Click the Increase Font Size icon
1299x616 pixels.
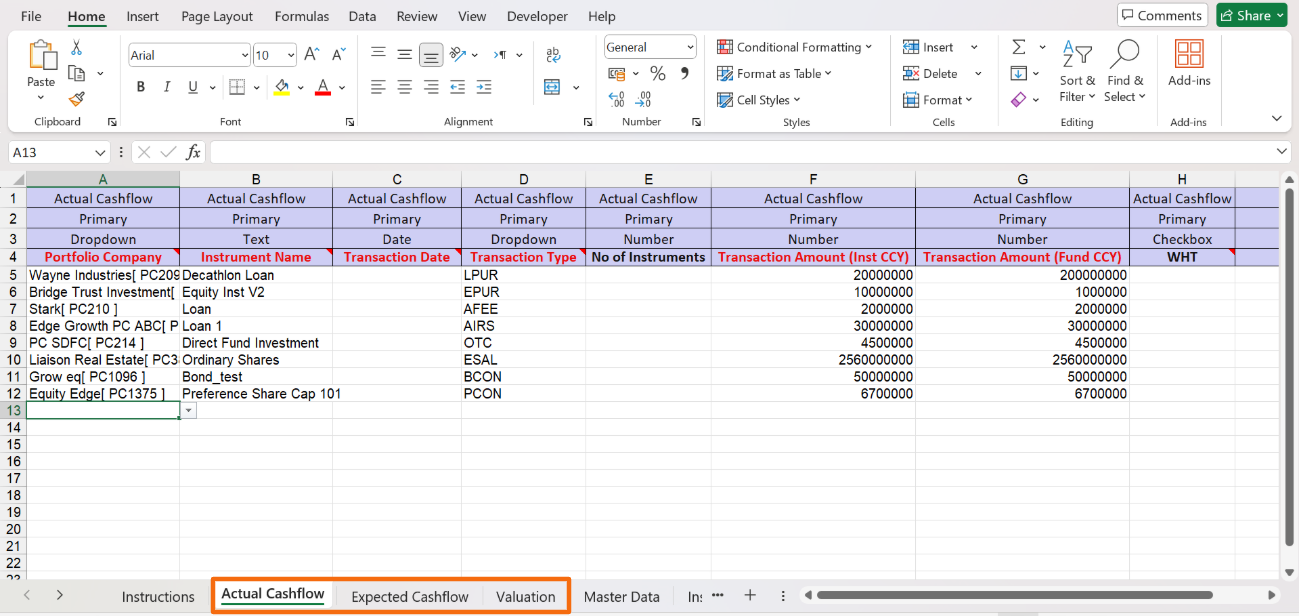click(312, 55)
